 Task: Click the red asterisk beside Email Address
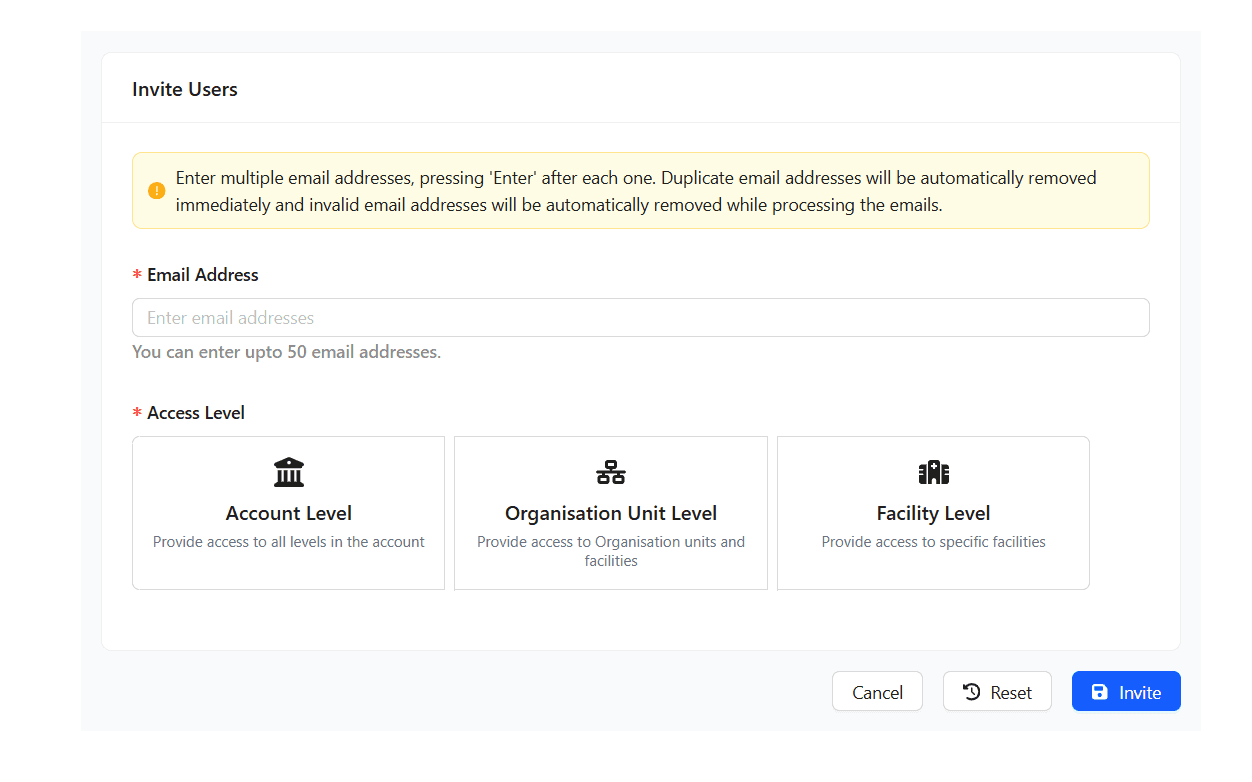tap(136, 274)
